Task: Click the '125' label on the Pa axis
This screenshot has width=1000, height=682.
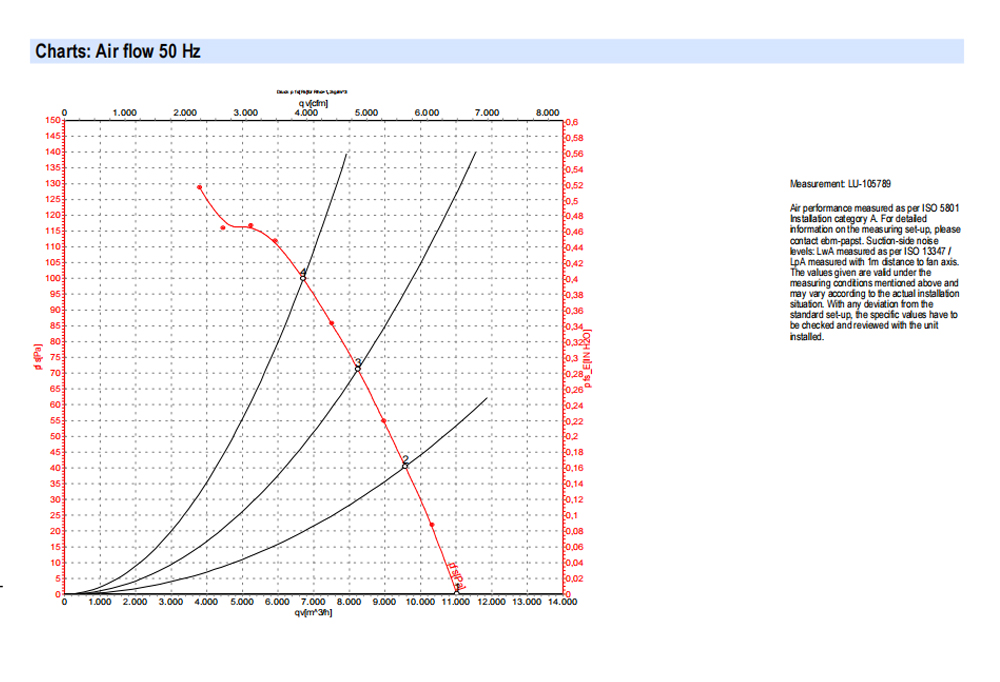Action: (53, 199)
